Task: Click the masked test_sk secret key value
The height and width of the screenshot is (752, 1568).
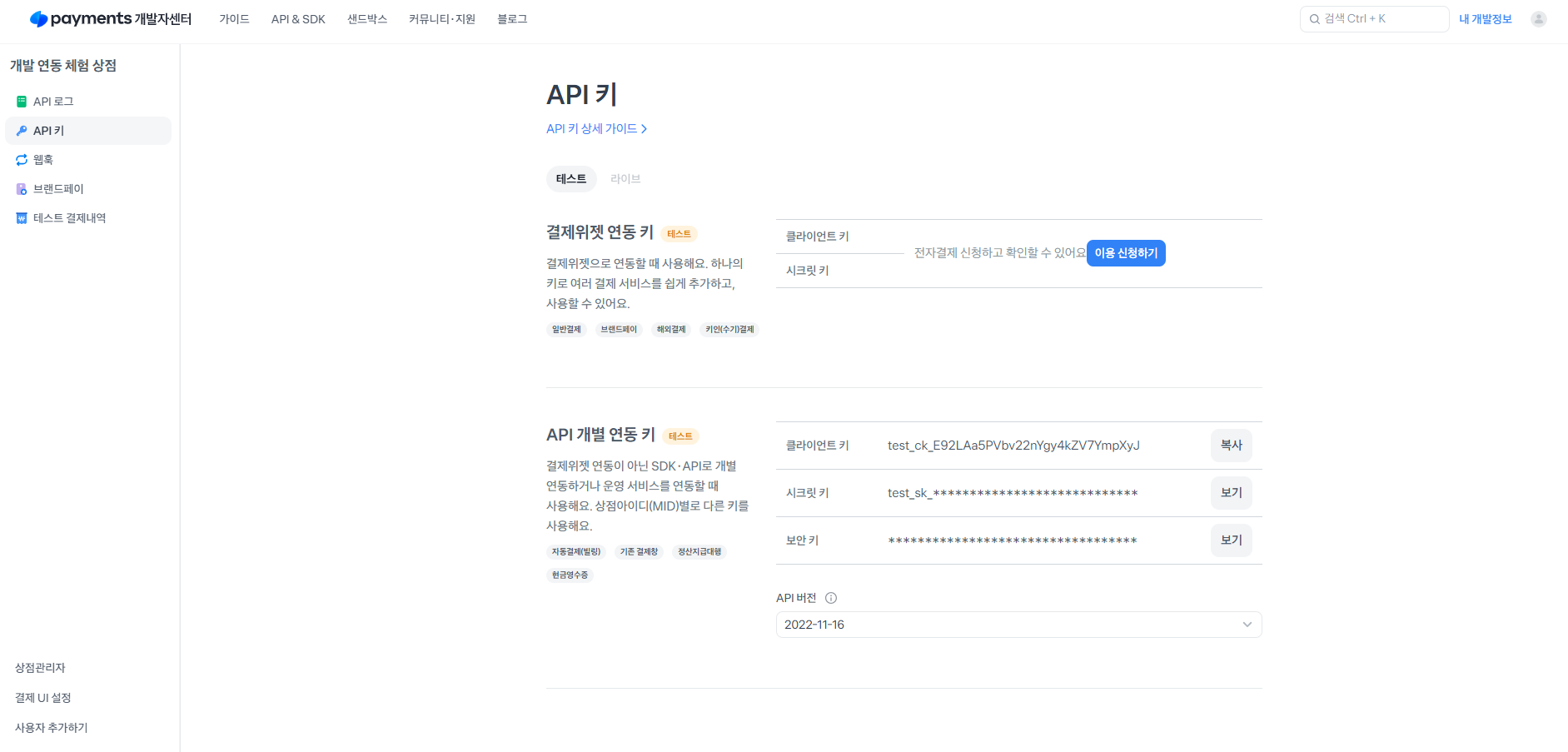Action: pos(1013,493)
